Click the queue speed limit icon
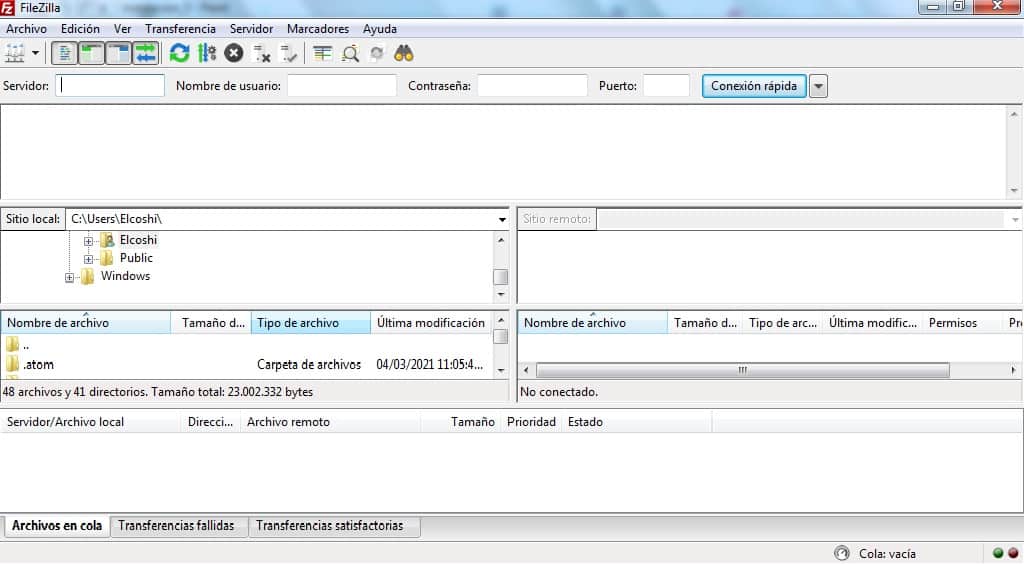The width and height of the screenshot is (1024, 564). click(842, 553)
